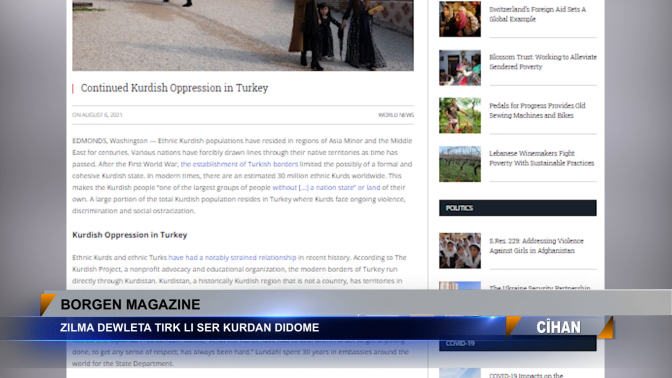Open the WORLD NEWS category tag

point(396,115)
